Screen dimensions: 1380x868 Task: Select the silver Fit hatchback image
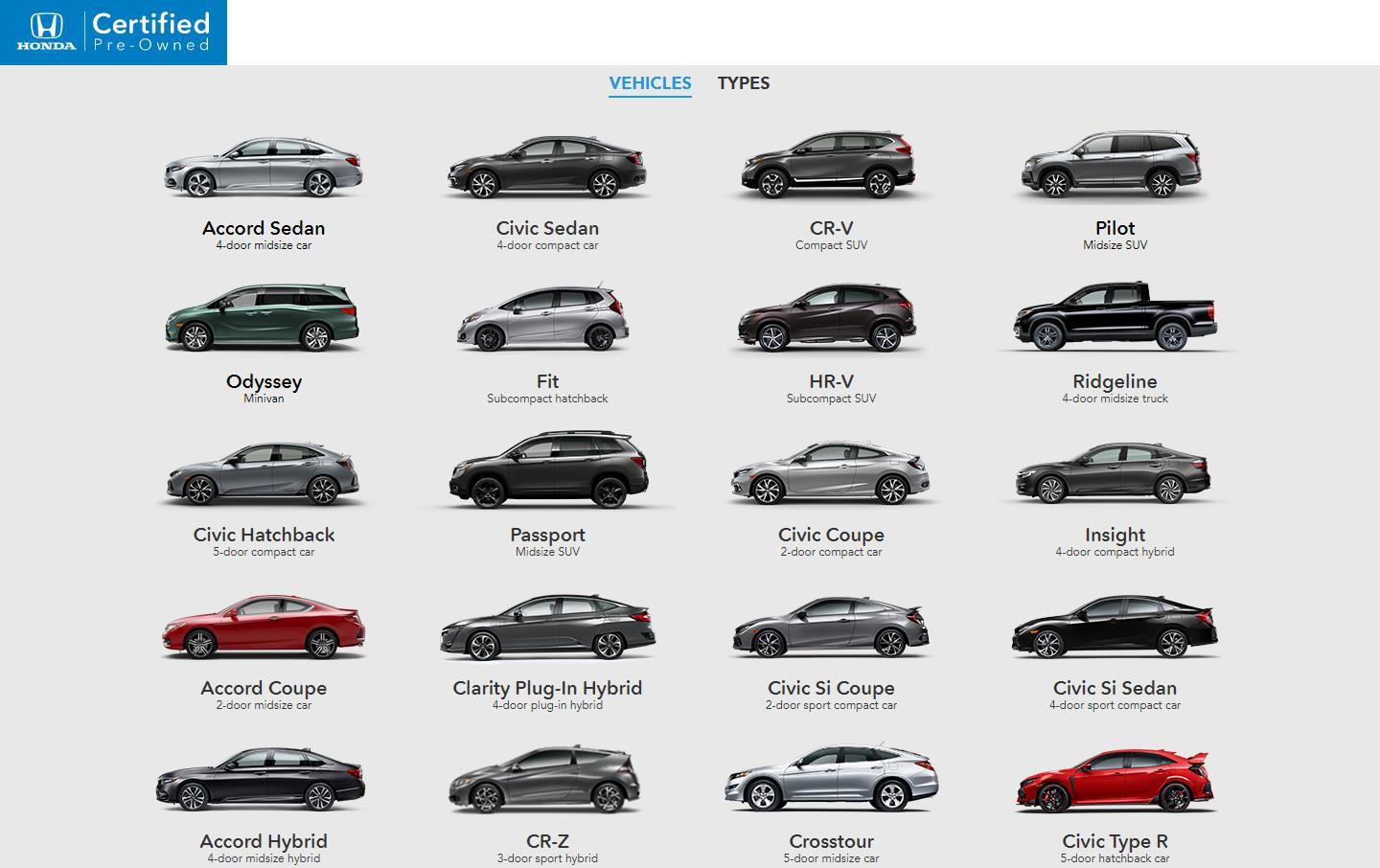pyautogui.click(x=543, y=318)
